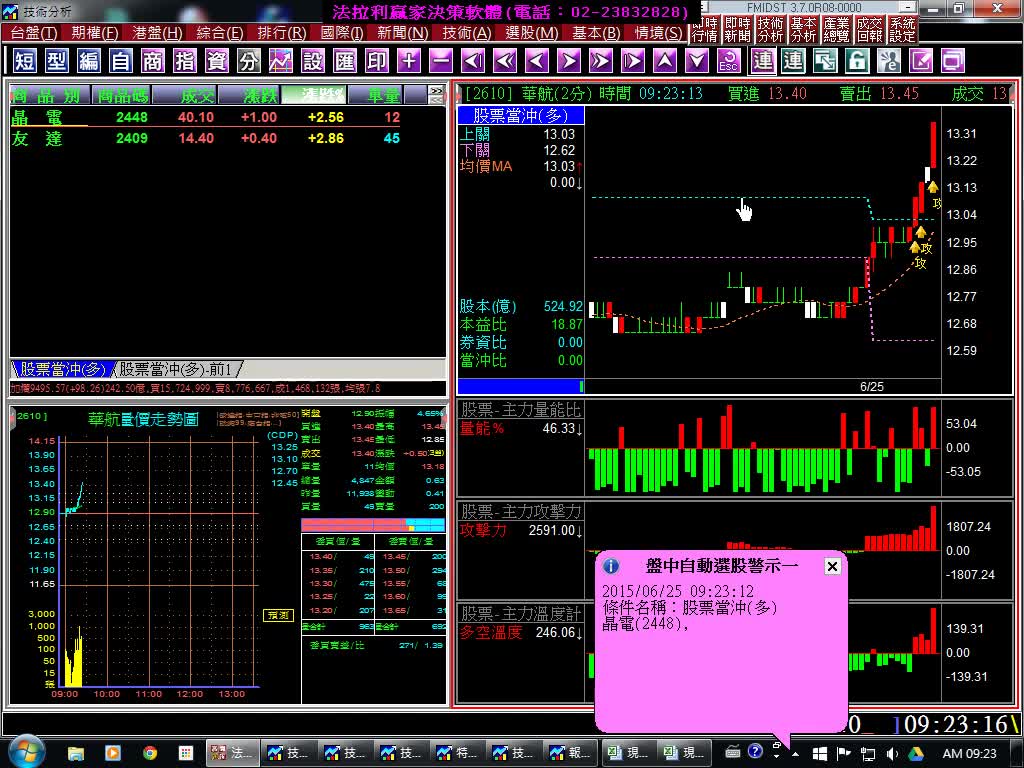Open the 期權(F) menu
This screenshot has width=1024, height=768.
pos(95,33)
